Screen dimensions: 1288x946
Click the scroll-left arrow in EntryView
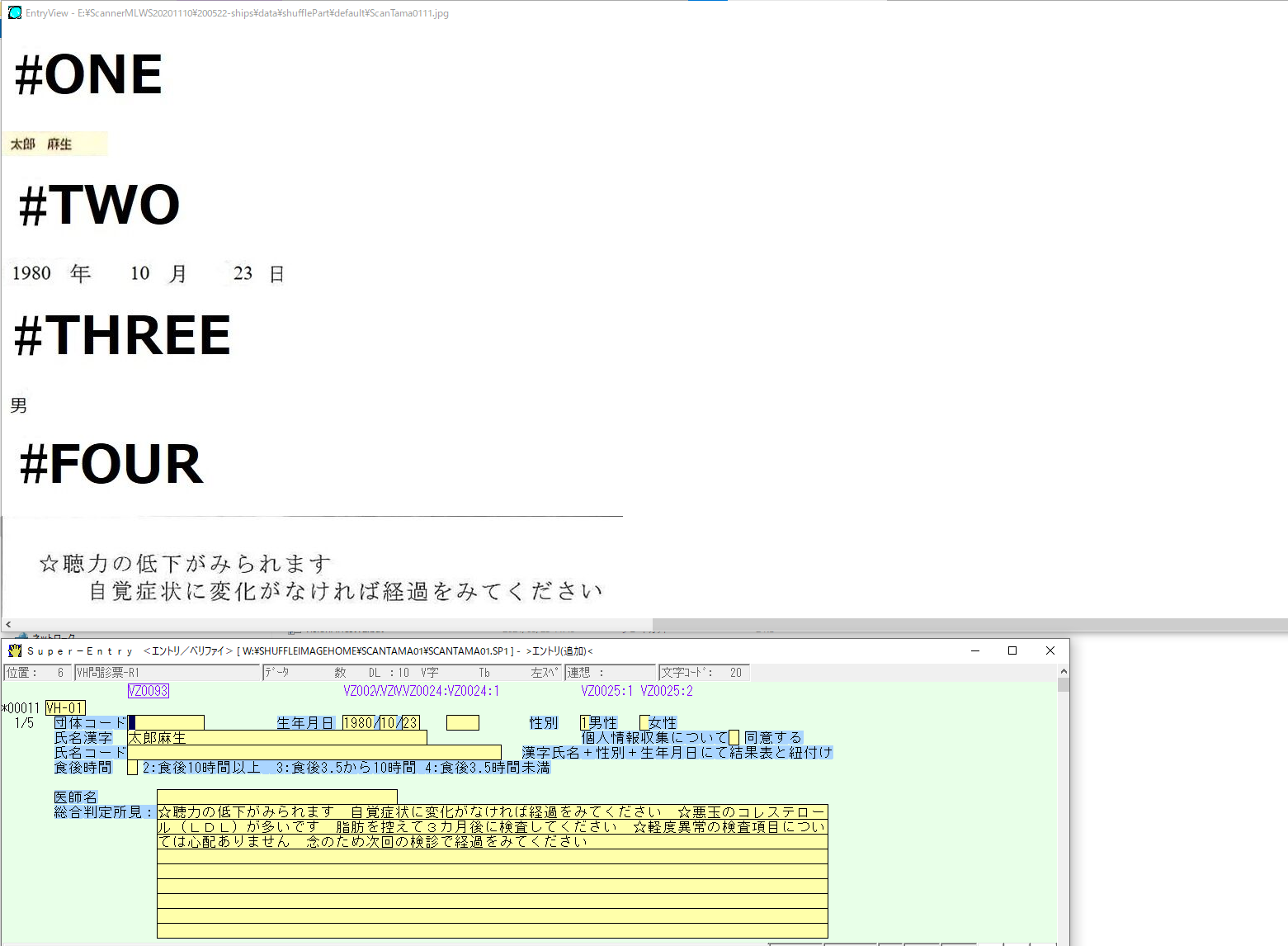8,625
